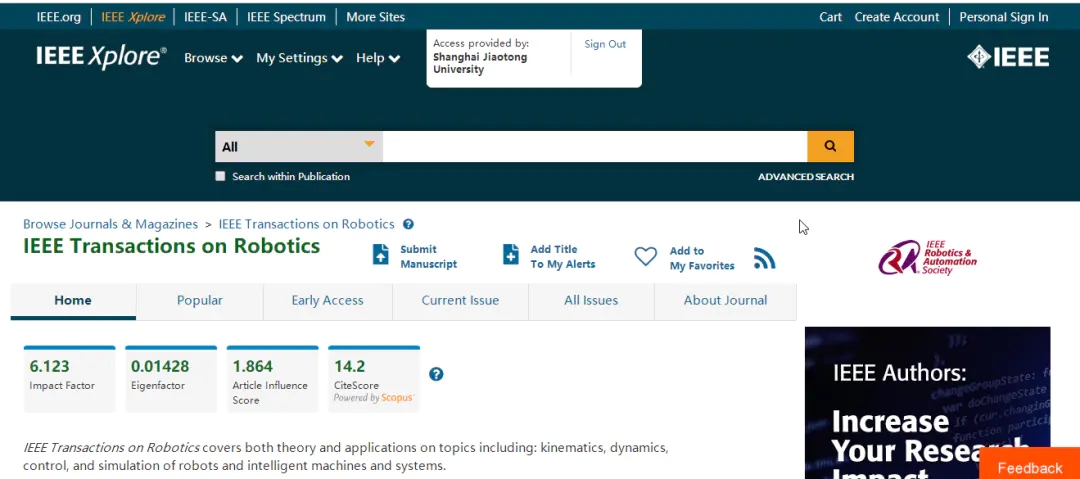Open the Robotics & Automation Society logo

927,257
